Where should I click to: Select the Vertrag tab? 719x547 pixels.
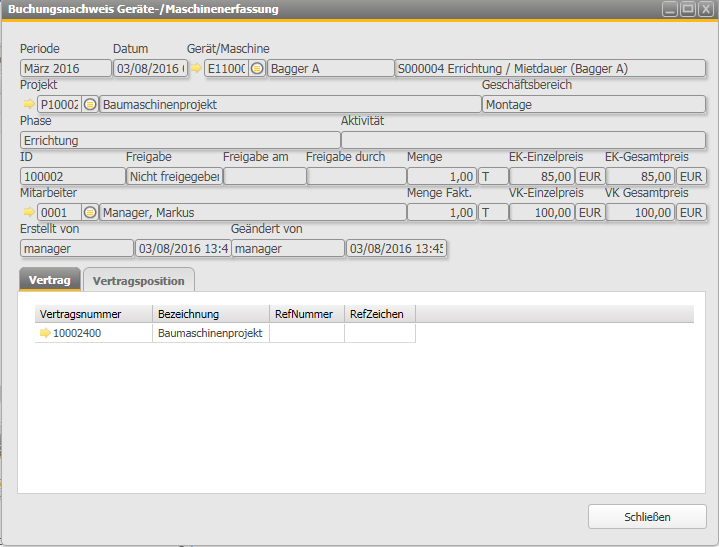[x=49, y=280]
